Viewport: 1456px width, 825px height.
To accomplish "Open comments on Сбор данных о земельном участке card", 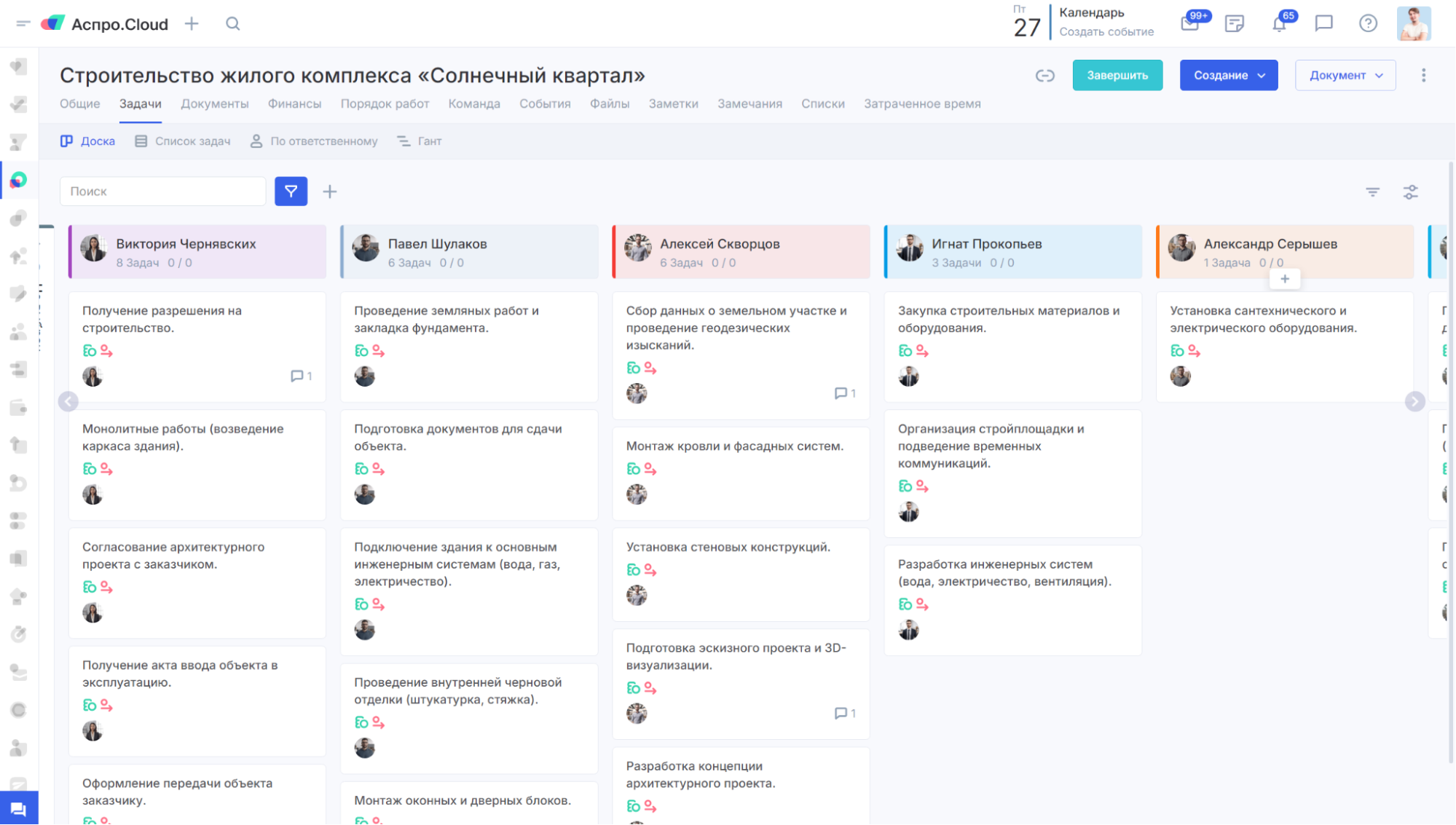I will [845, 393].
